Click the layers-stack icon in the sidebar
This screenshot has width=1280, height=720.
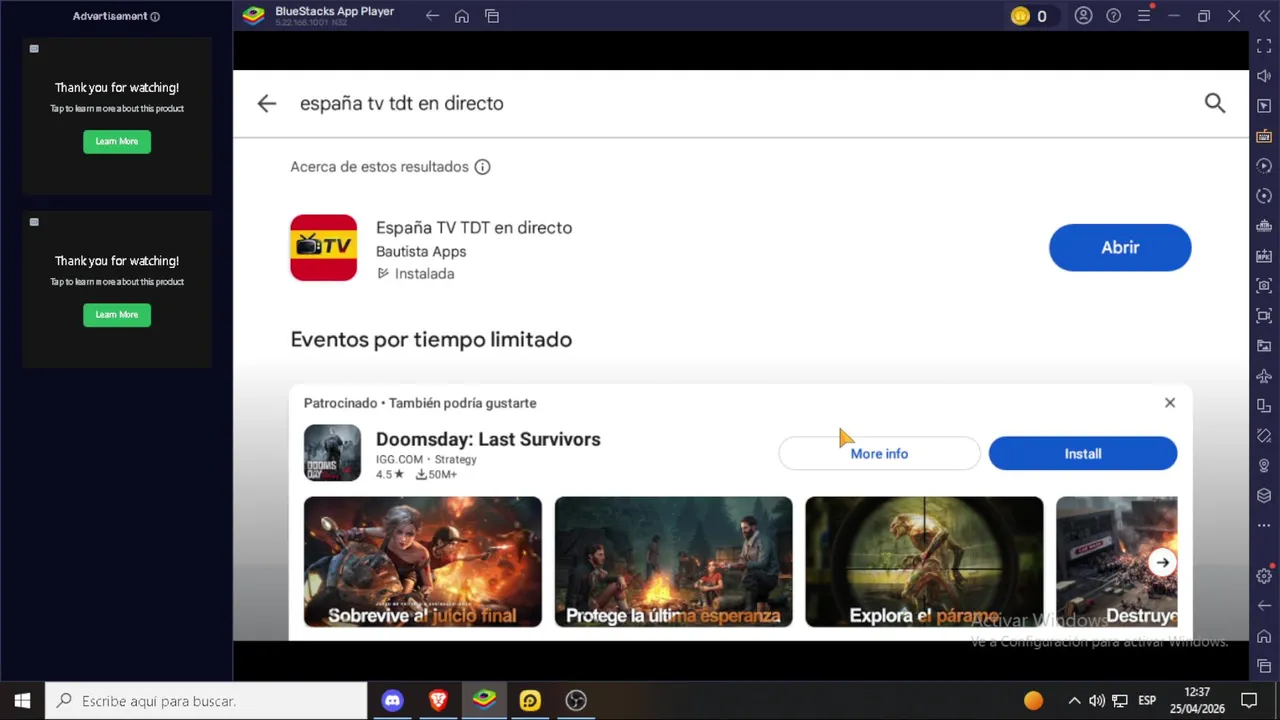pos(1264,496)
